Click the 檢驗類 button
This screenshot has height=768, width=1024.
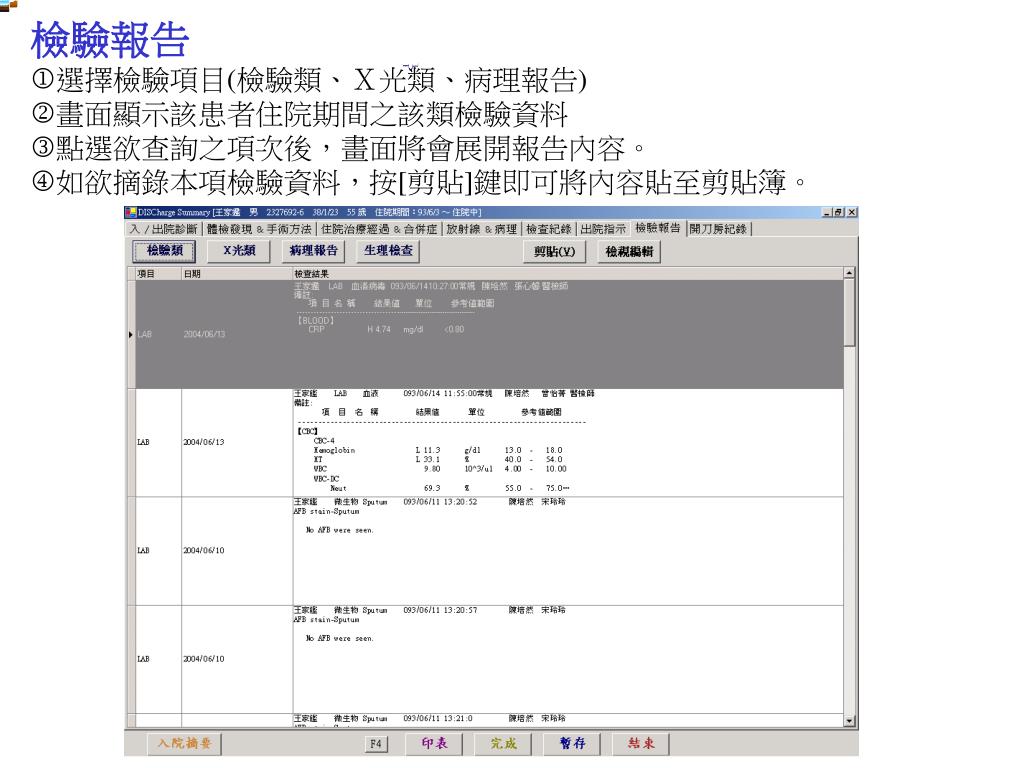[x=165, y=251]
